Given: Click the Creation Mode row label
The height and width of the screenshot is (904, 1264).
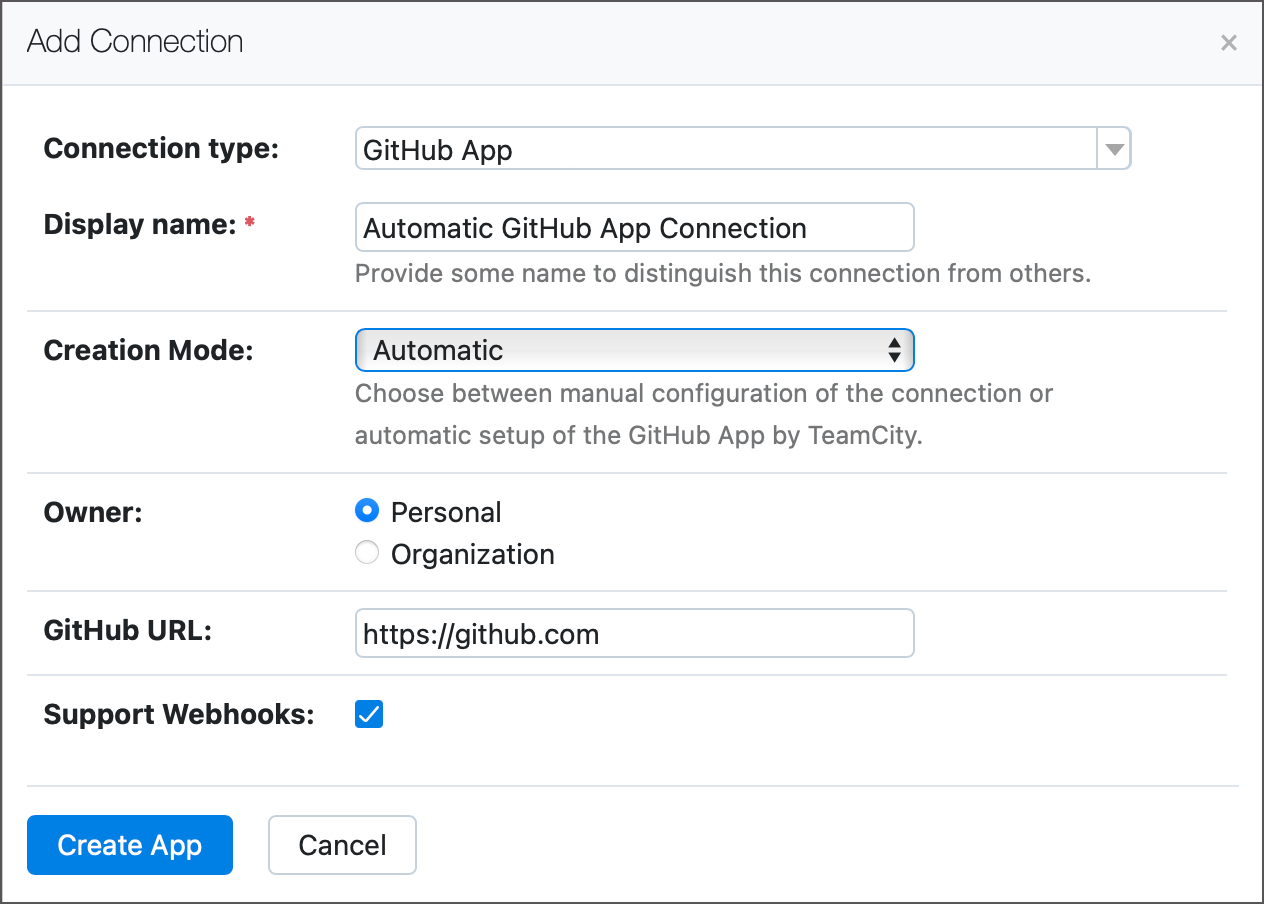Looking at the screenshot, I should (x=147, y=350).
